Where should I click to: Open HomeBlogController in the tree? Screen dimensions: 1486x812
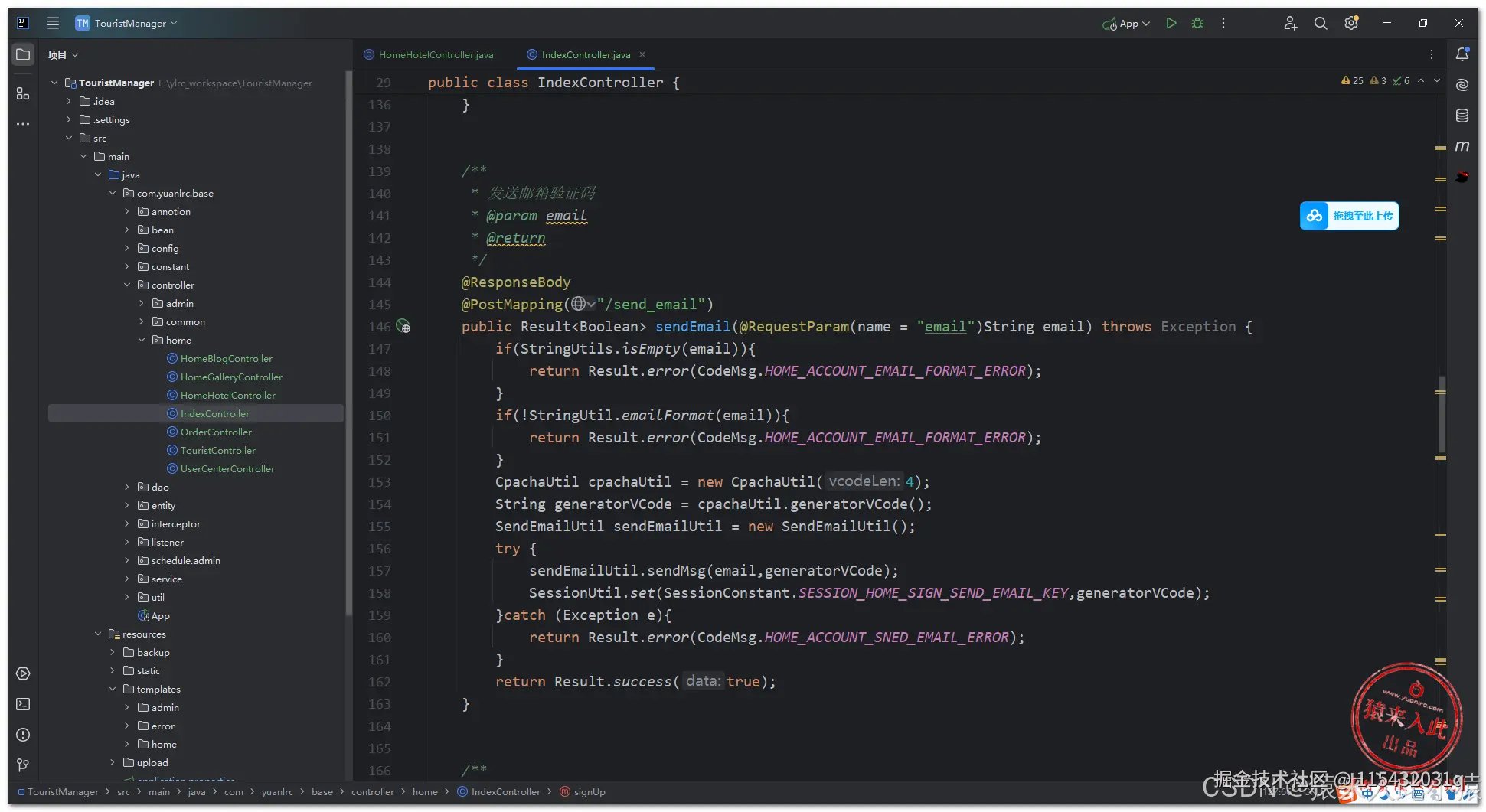pyautogui.click(x=220, y=358)
